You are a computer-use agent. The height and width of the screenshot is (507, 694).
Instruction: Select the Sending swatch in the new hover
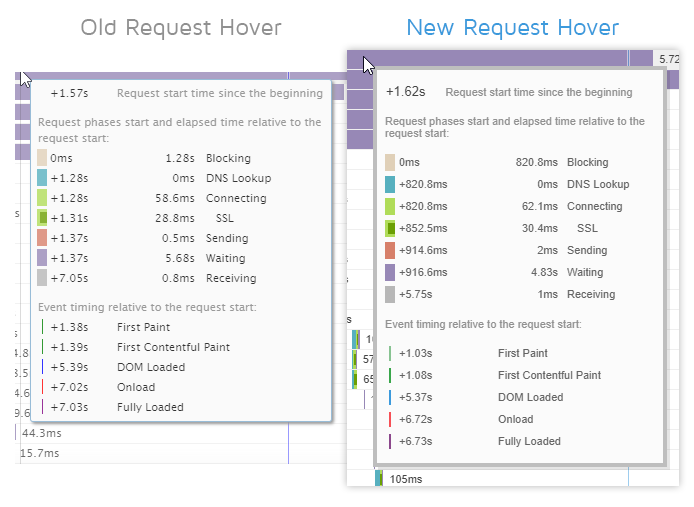[x=390, y=250]
